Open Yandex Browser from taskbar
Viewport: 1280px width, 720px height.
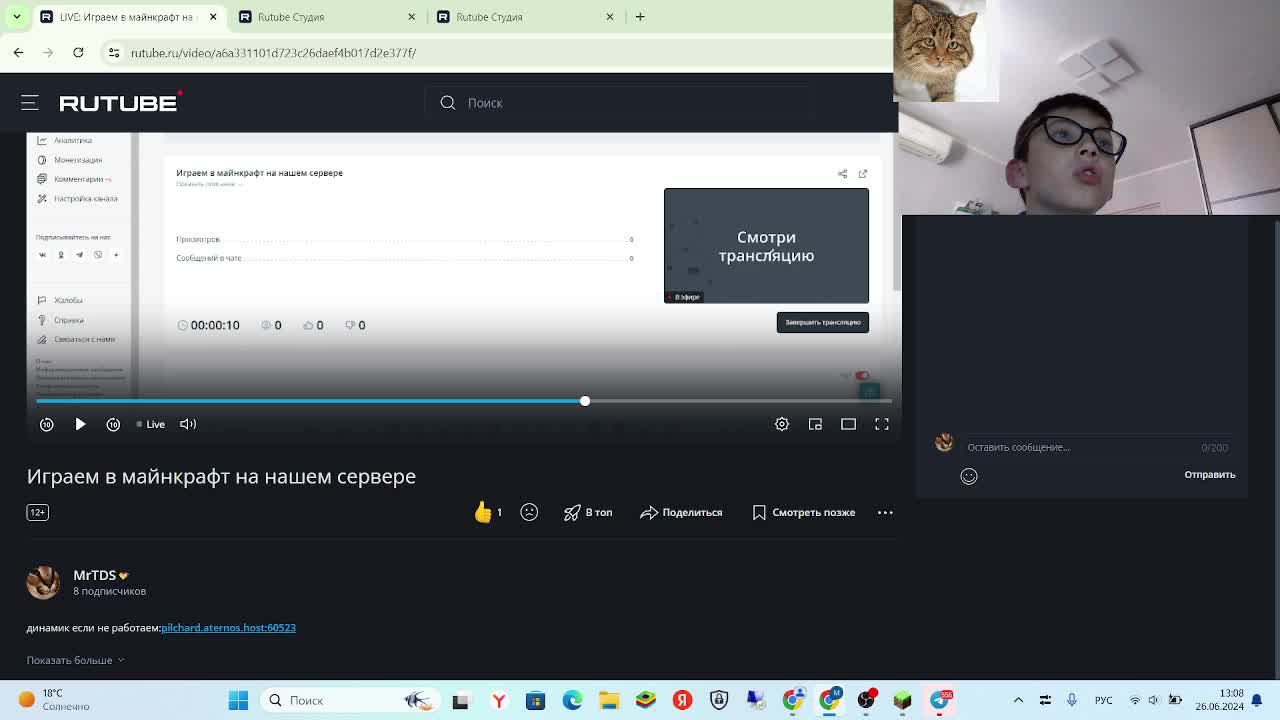pos(498,700)
